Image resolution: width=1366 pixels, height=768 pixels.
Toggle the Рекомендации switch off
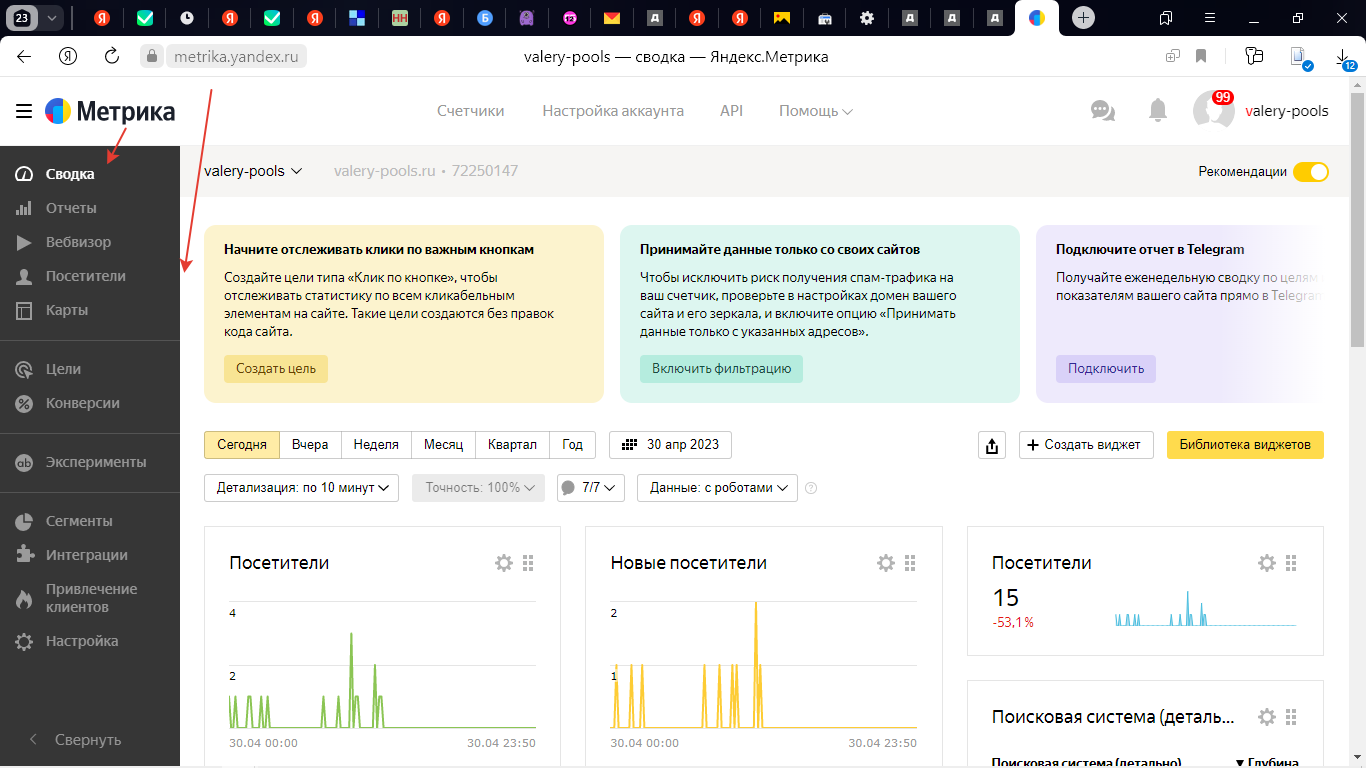[1310, 171]
